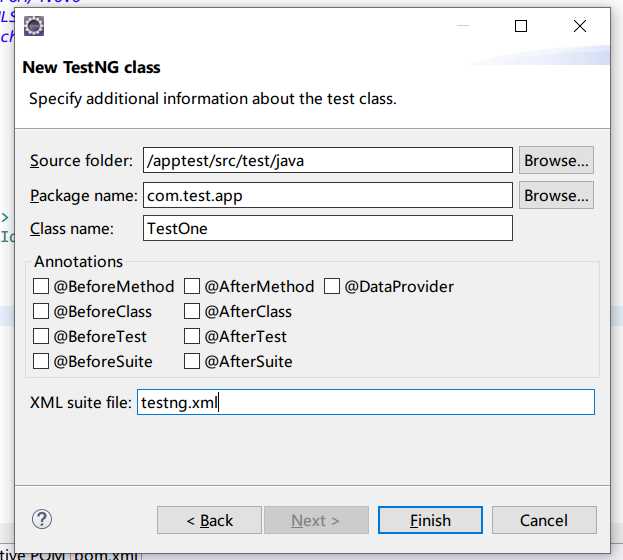Open the help question mark icon

click(42, 519)
